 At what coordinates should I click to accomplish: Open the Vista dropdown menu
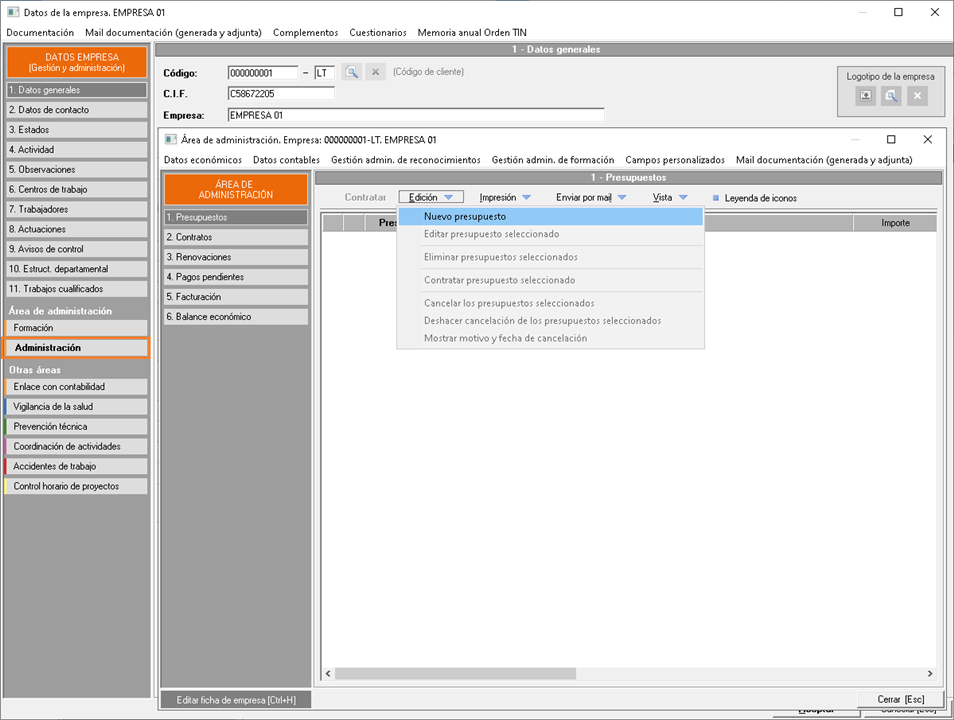pos(670,198)
